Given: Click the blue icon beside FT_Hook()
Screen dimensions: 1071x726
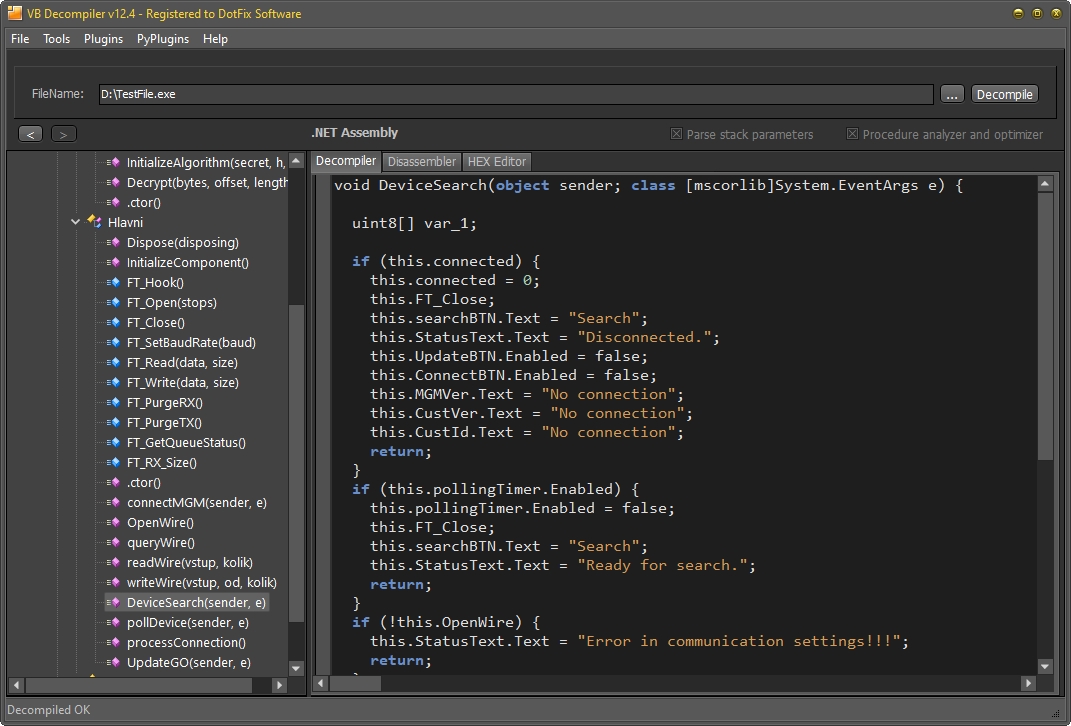Looking at the screenshot, I should pyautogui.click(x=113, y=282).
